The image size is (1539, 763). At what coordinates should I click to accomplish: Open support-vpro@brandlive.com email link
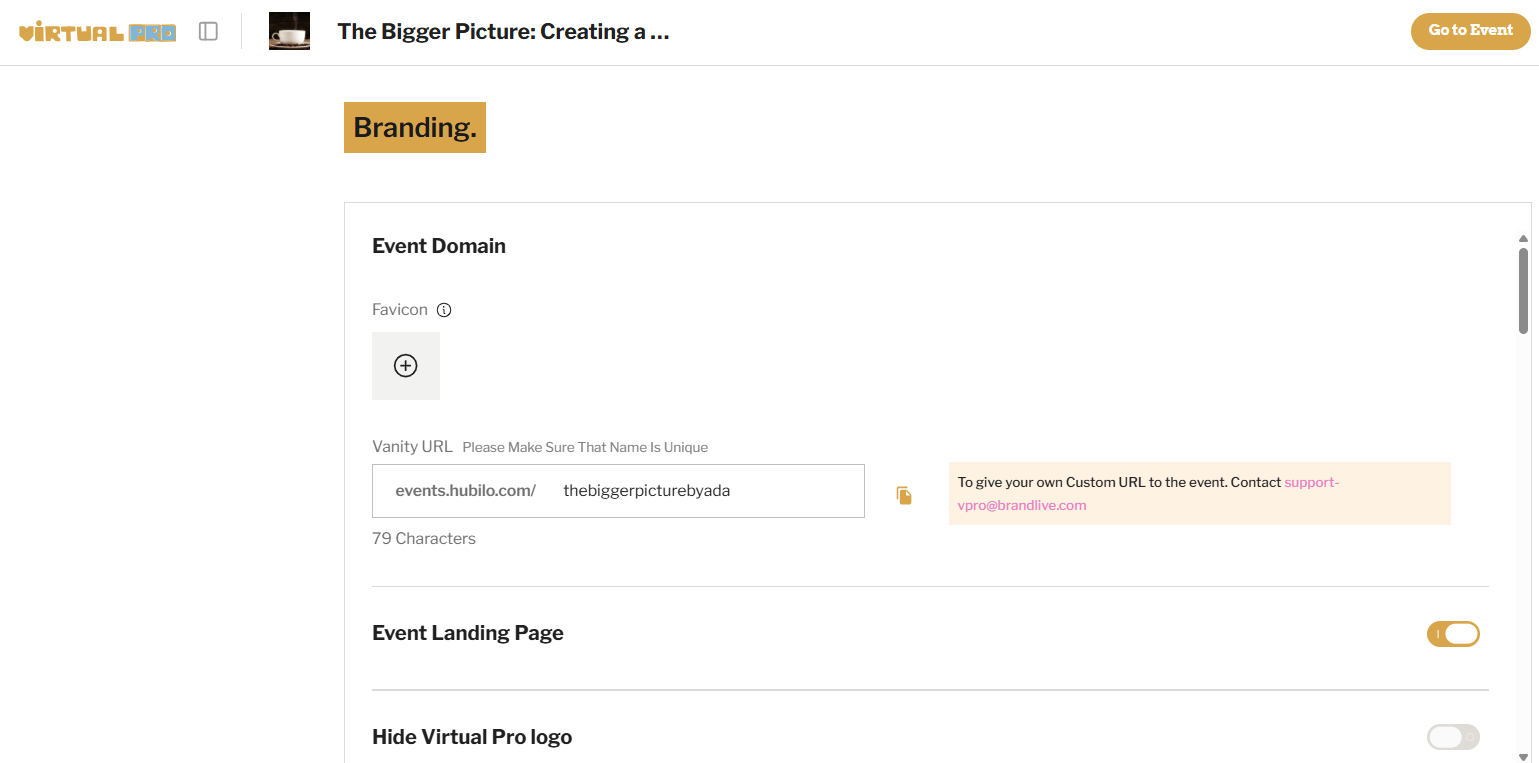click(1148, 494)
